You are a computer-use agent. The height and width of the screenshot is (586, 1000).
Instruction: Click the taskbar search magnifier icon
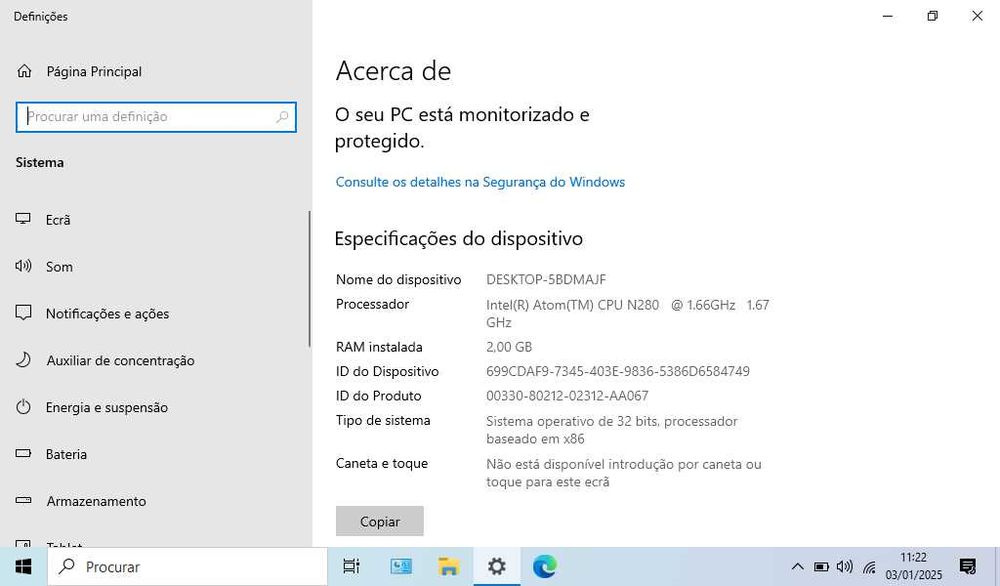tap(66, 566)
